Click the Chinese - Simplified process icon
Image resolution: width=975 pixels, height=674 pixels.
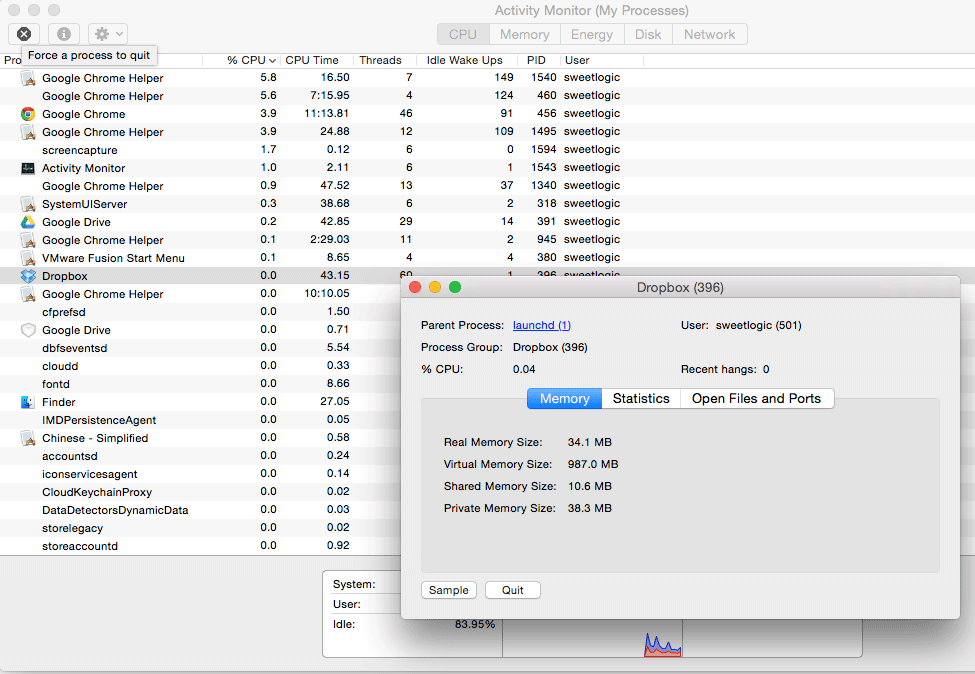click(27, 438)
